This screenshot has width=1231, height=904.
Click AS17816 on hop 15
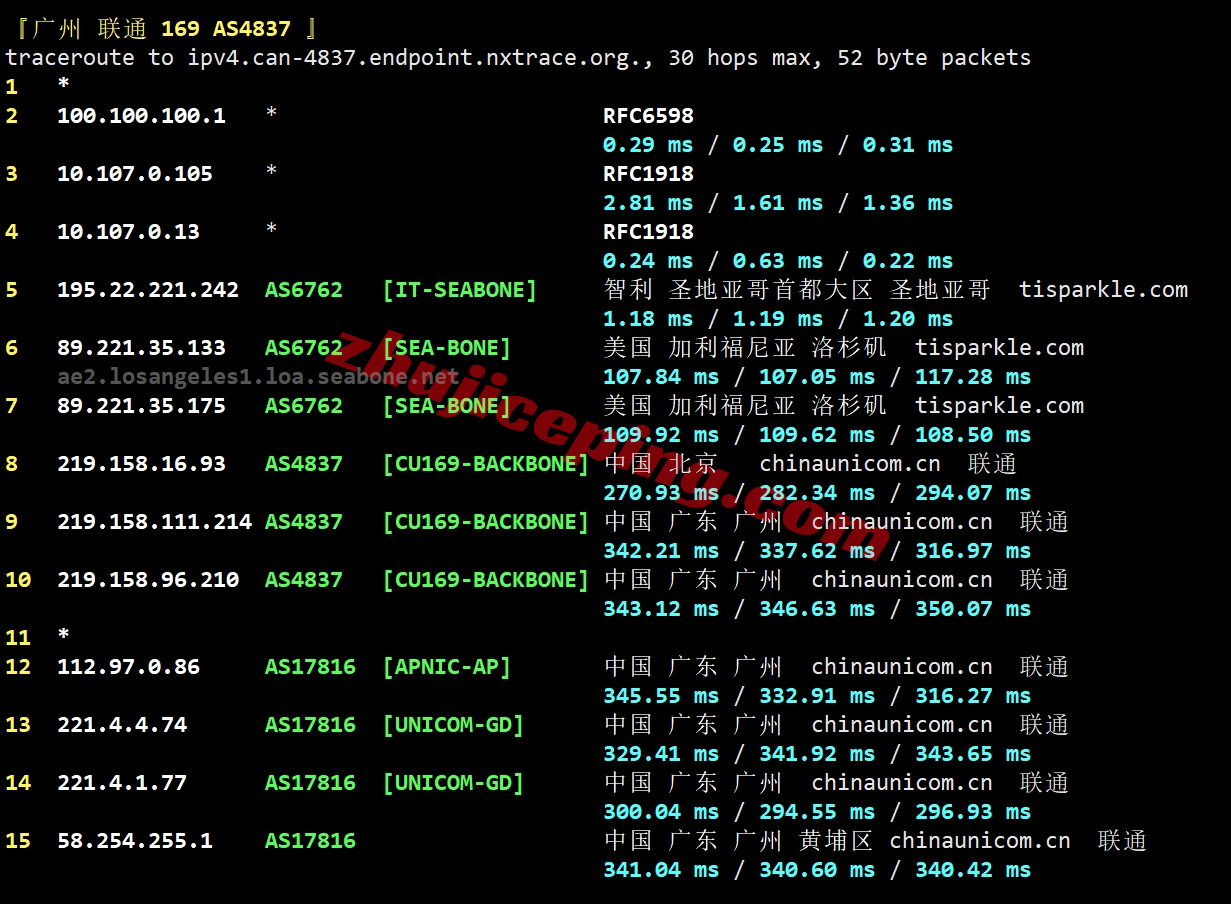(x=310, y=841)
